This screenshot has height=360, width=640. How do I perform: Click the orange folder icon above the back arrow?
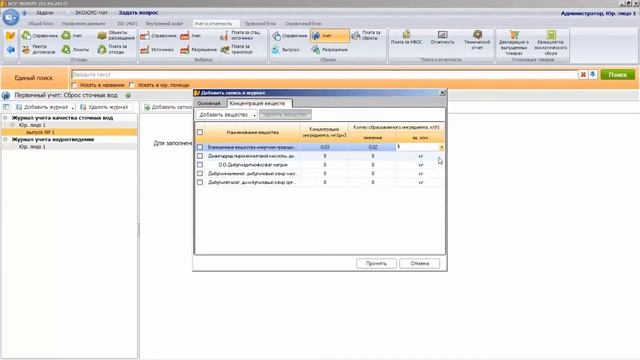pos(11,36)
